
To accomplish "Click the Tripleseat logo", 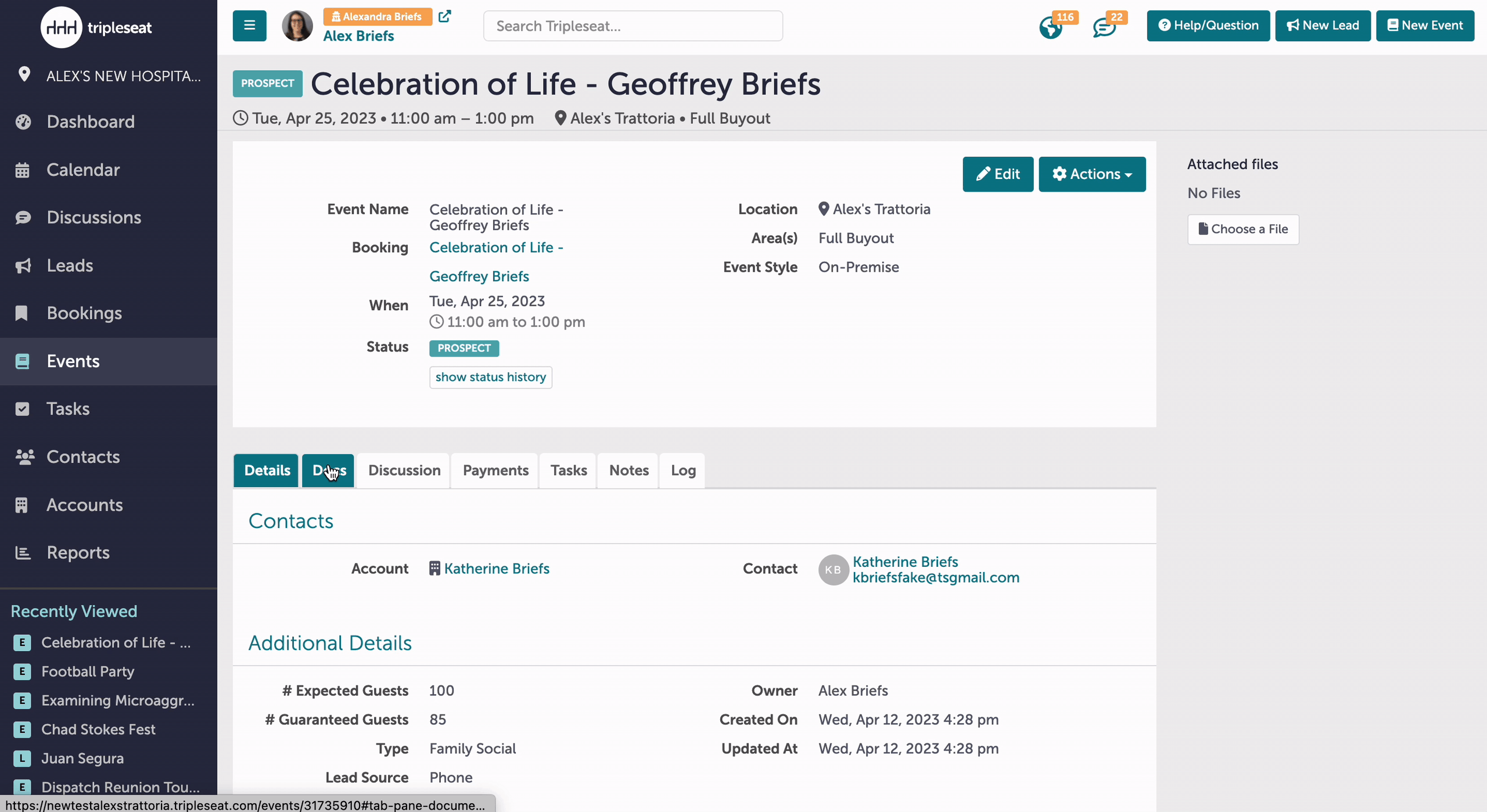I will click(96, 27).
